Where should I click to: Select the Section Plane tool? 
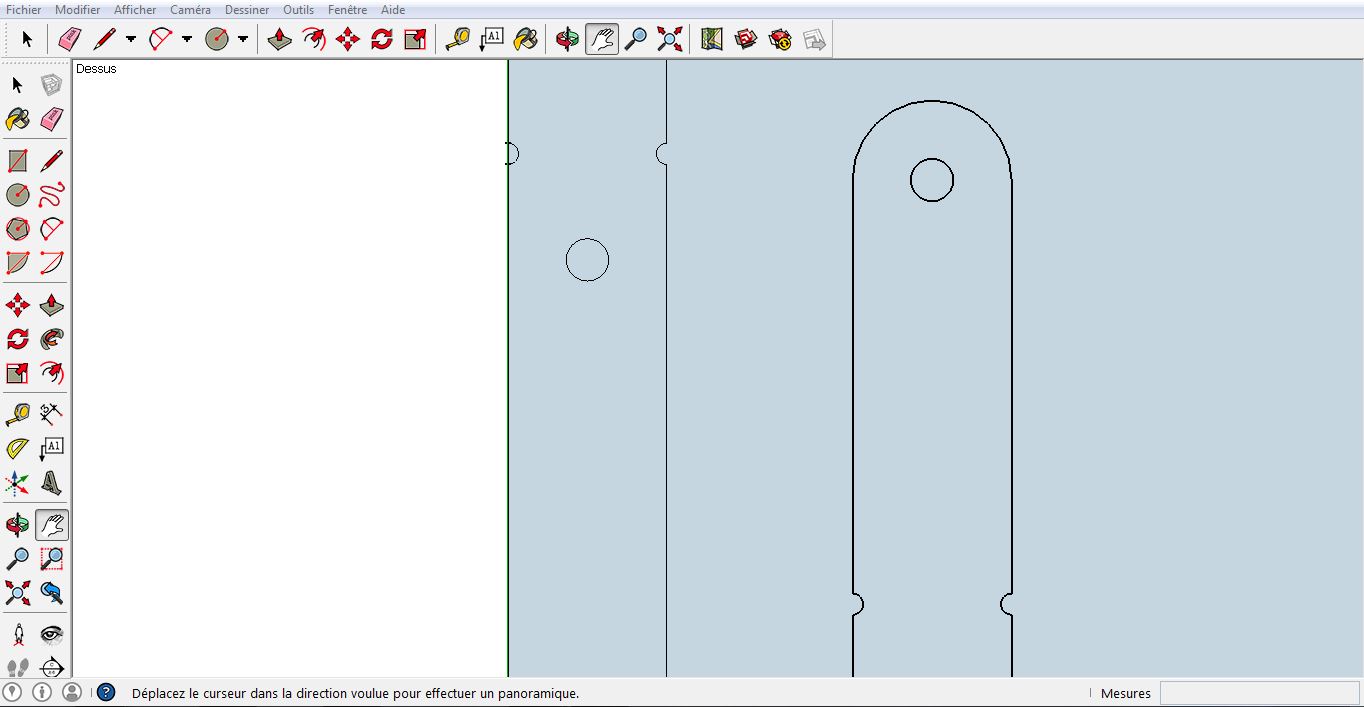52,667
